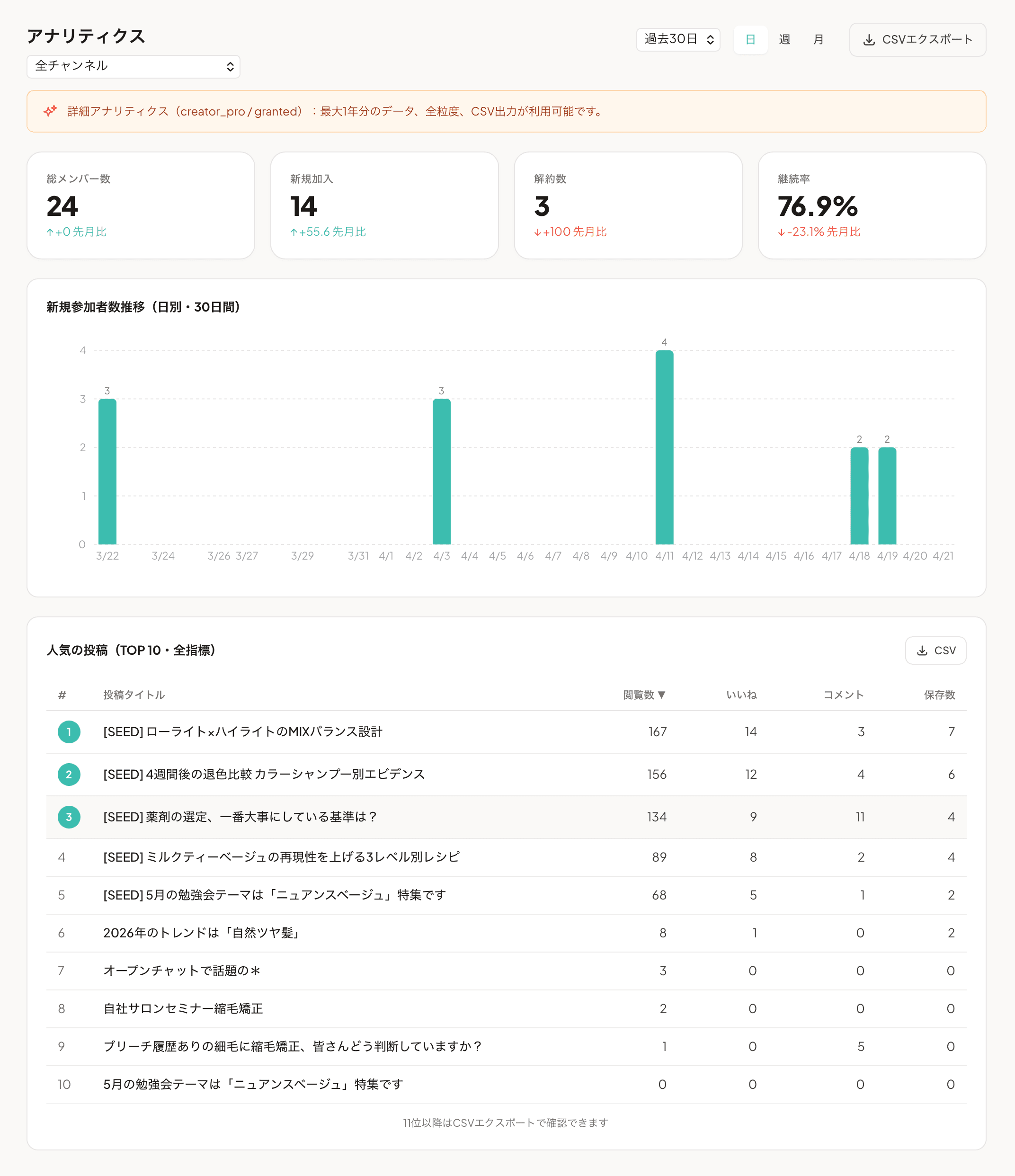Image resolution: width=1015 pixels, height=1176 pixels.
Task: Click the green rank badge 3
Action: (69, 817)
